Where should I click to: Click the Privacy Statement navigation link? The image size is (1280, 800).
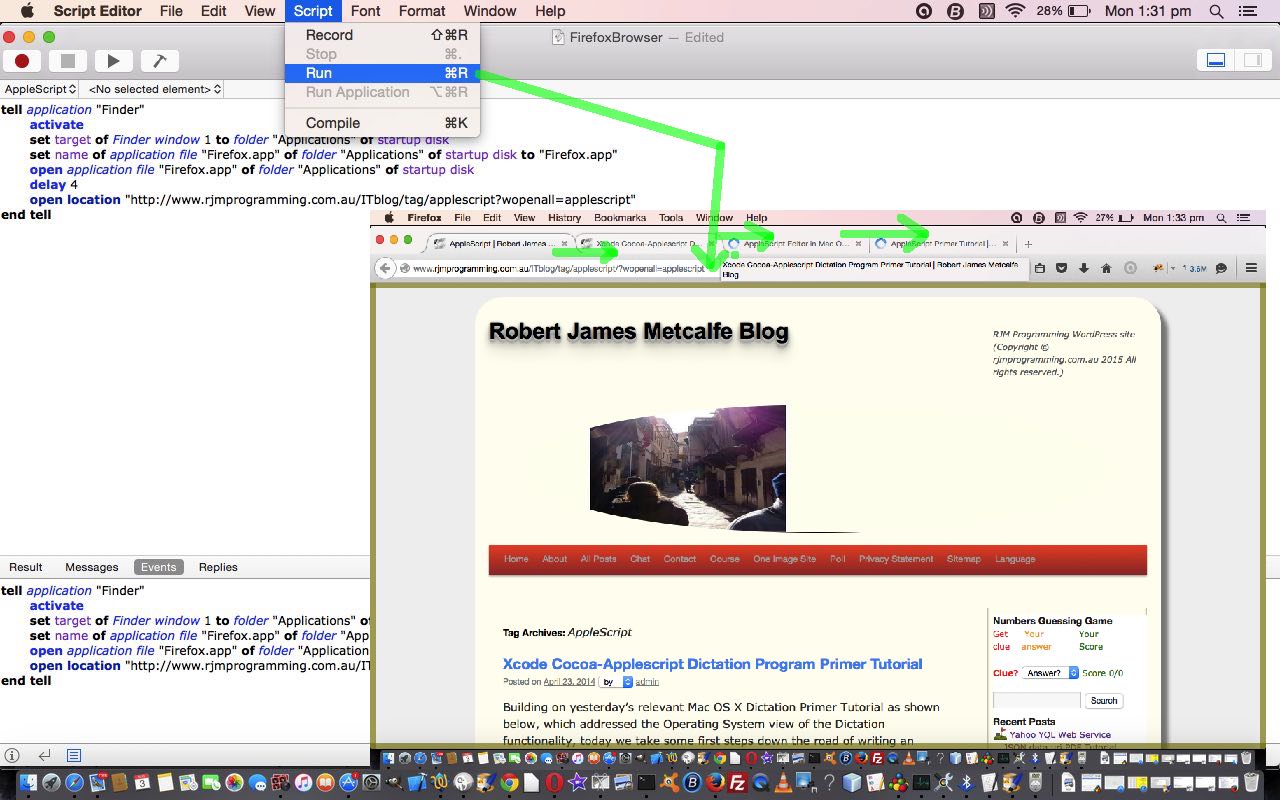pos(896,559)
